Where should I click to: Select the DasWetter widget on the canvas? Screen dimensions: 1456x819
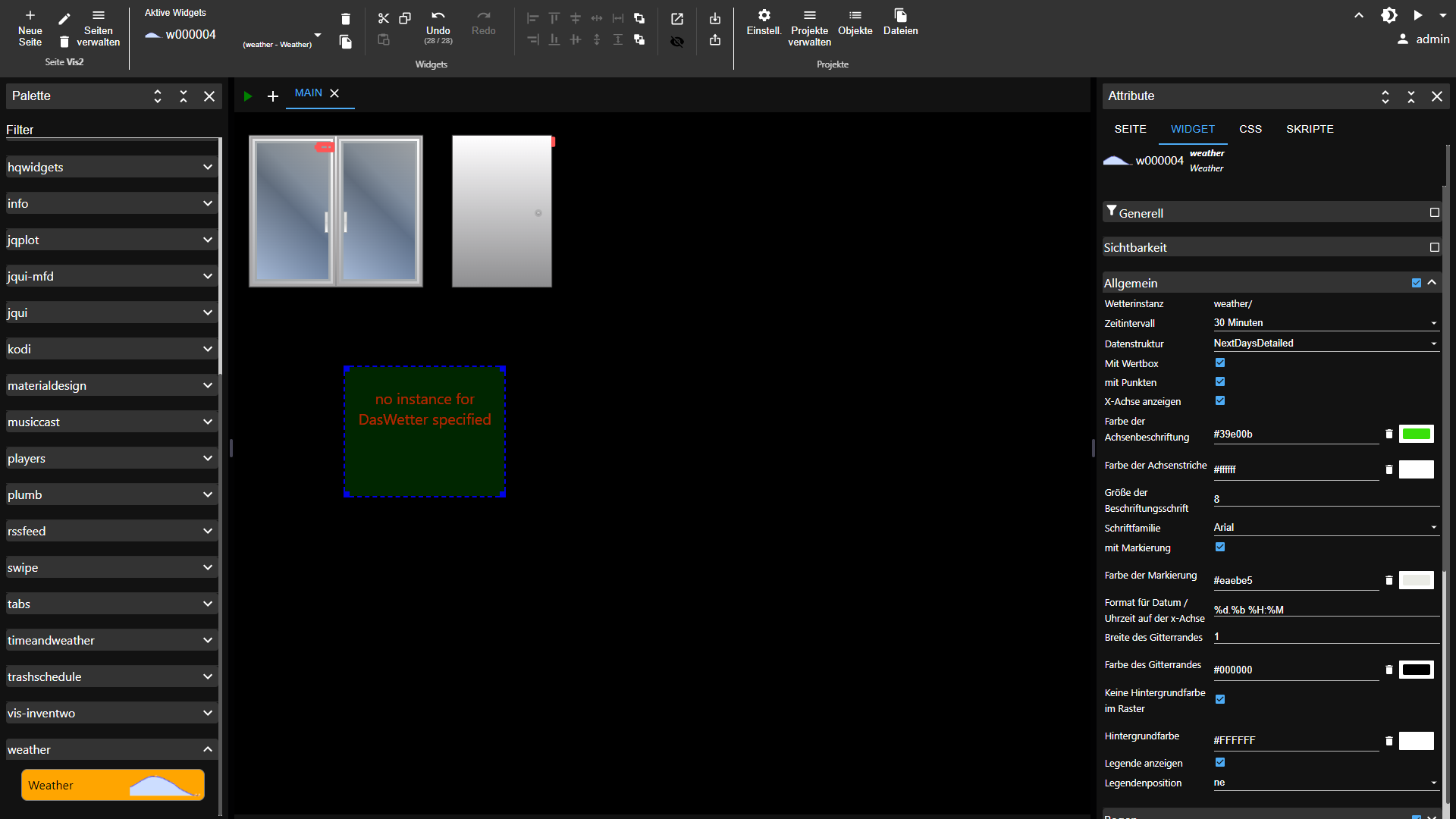click(x=425, y=431)
